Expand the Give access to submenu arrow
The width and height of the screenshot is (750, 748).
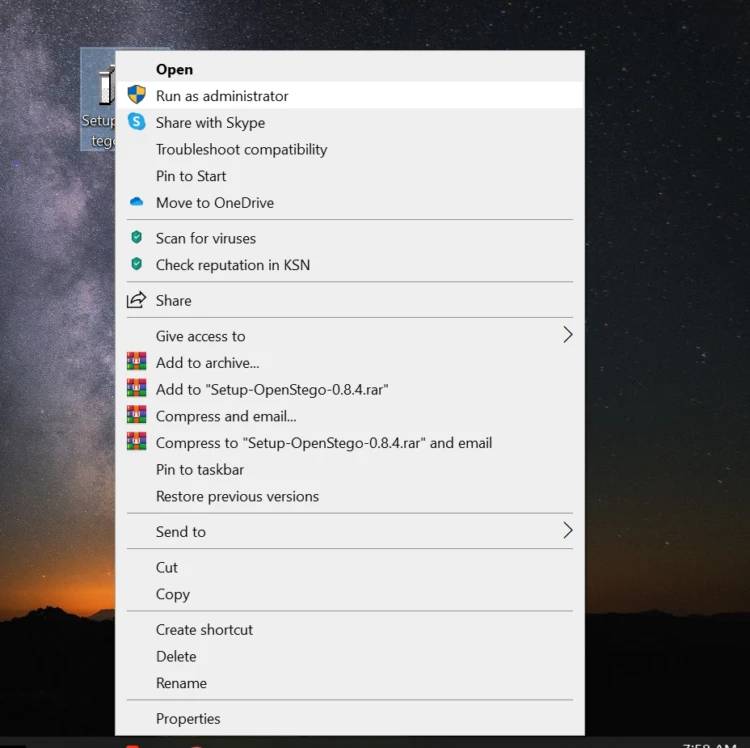pos(567,335)
